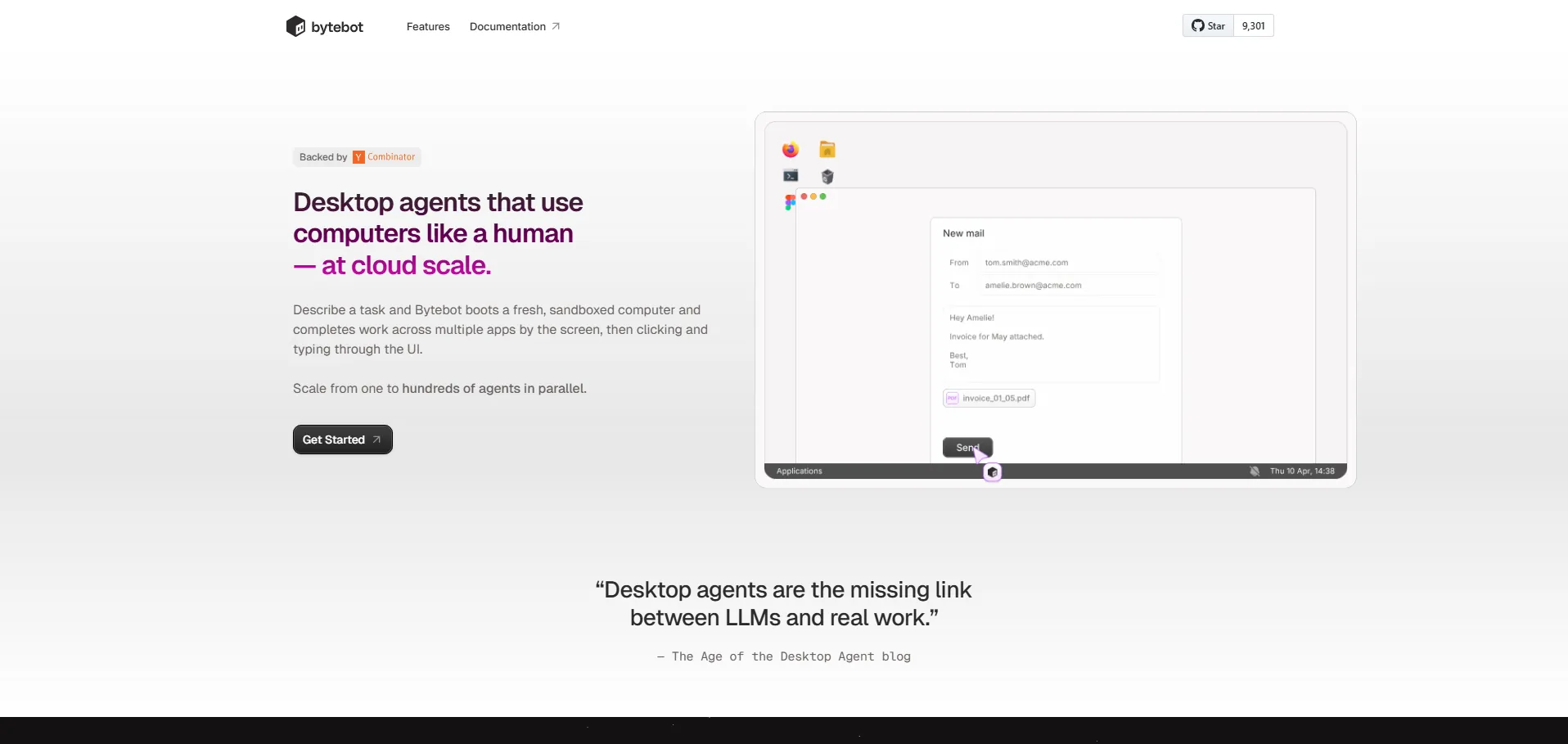Open the Documentation external link
The image size is (1568, 744).
coord(514,27)
